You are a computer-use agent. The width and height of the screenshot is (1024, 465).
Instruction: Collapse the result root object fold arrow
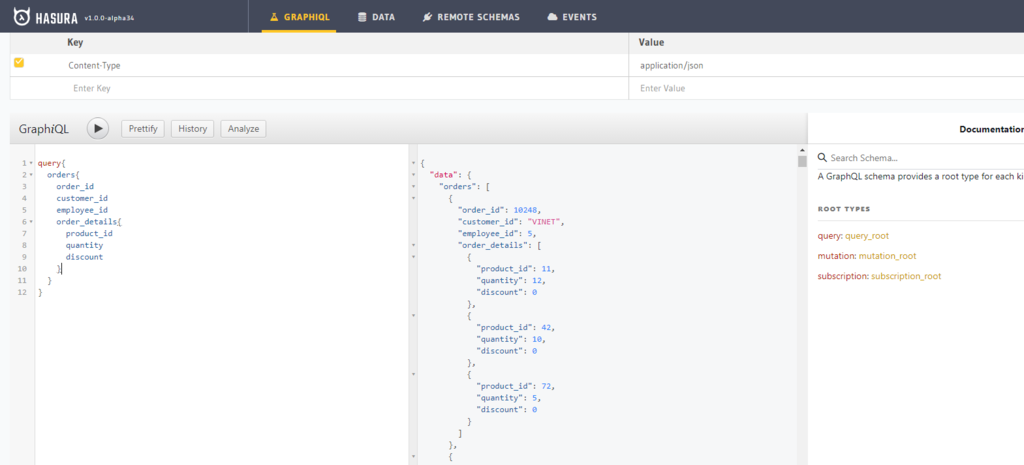coord(413,163)
